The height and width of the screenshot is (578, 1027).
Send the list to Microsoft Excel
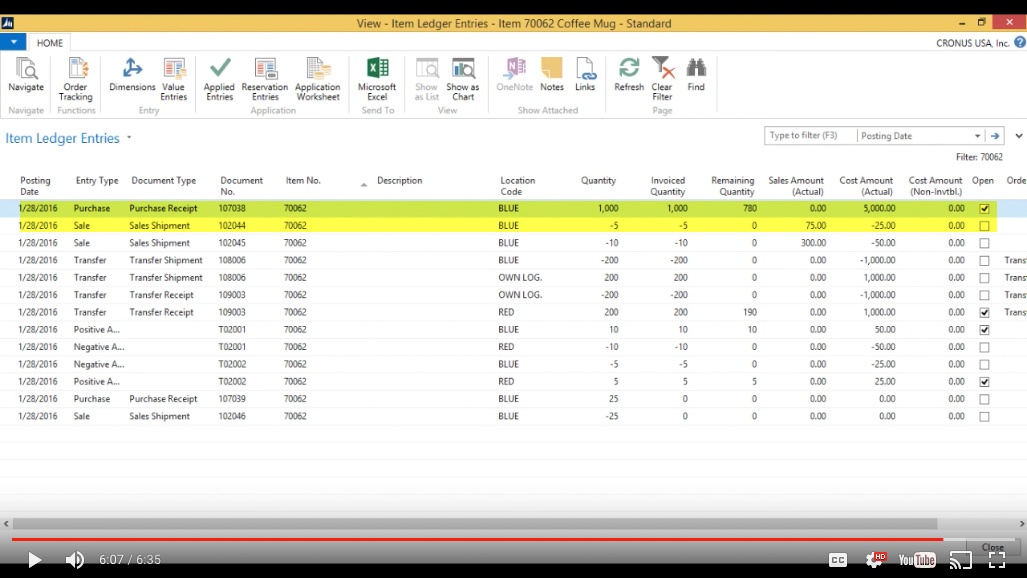coord(377,78)
